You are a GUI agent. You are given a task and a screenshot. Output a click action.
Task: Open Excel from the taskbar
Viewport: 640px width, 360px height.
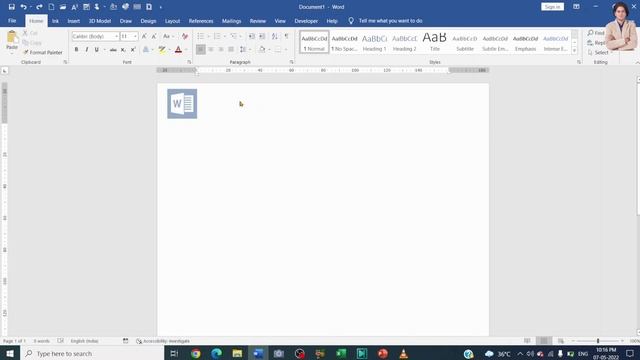pyautogui.click(x=341, y=353)
